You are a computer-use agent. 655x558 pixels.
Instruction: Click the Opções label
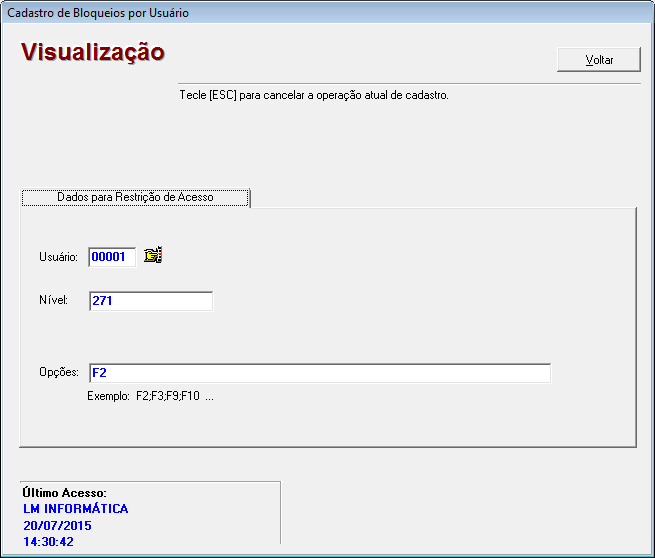tap(59, 372)
